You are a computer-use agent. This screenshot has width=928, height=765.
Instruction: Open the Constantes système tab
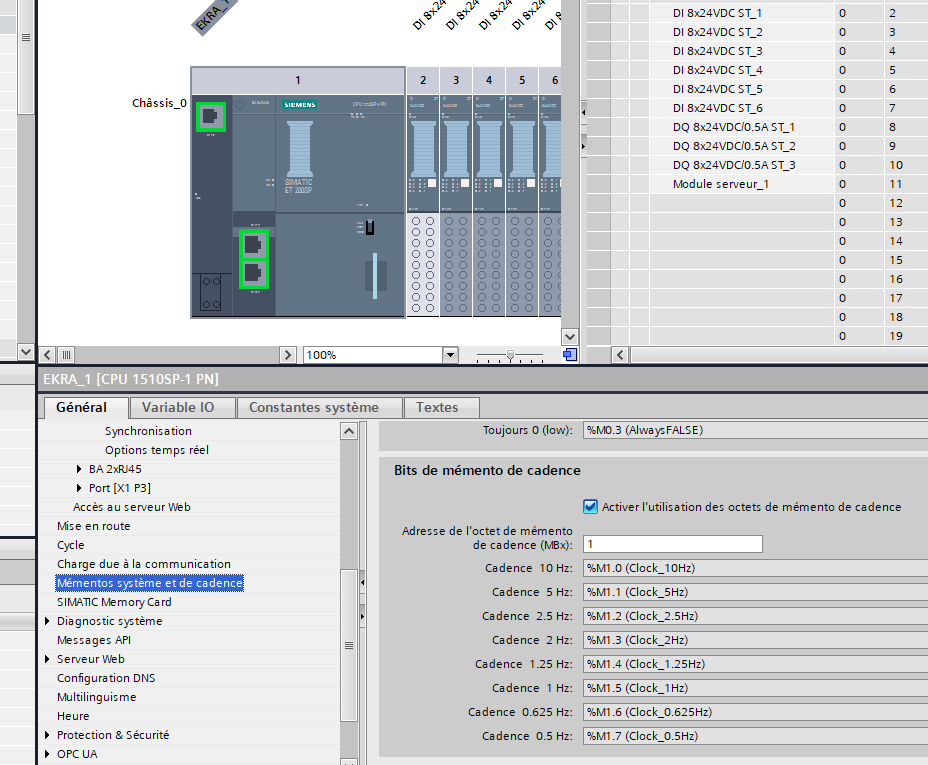pyautogui.click(x=314, y=407)
